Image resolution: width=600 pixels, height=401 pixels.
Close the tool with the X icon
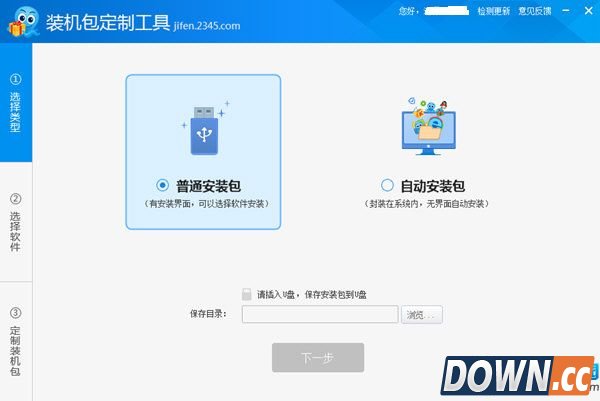587,11
